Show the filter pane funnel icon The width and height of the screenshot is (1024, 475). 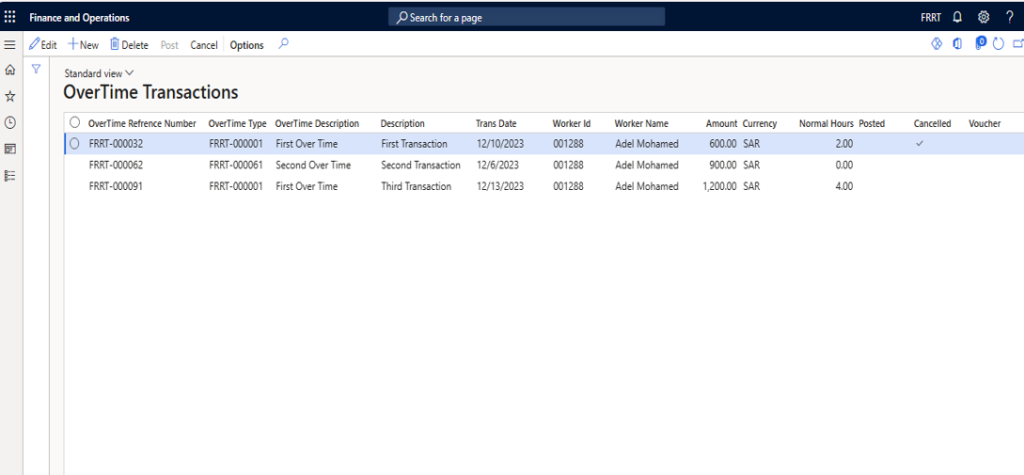pos(36,70)
